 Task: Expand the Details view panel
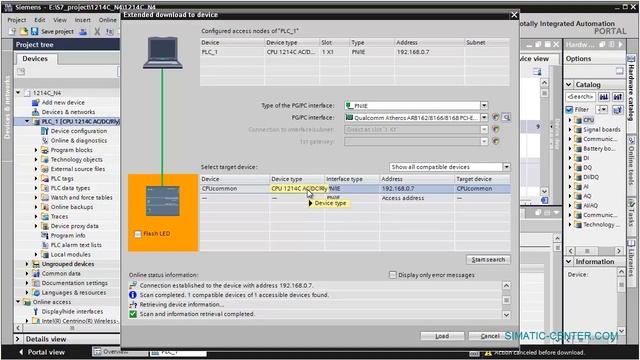coord(18,339)
